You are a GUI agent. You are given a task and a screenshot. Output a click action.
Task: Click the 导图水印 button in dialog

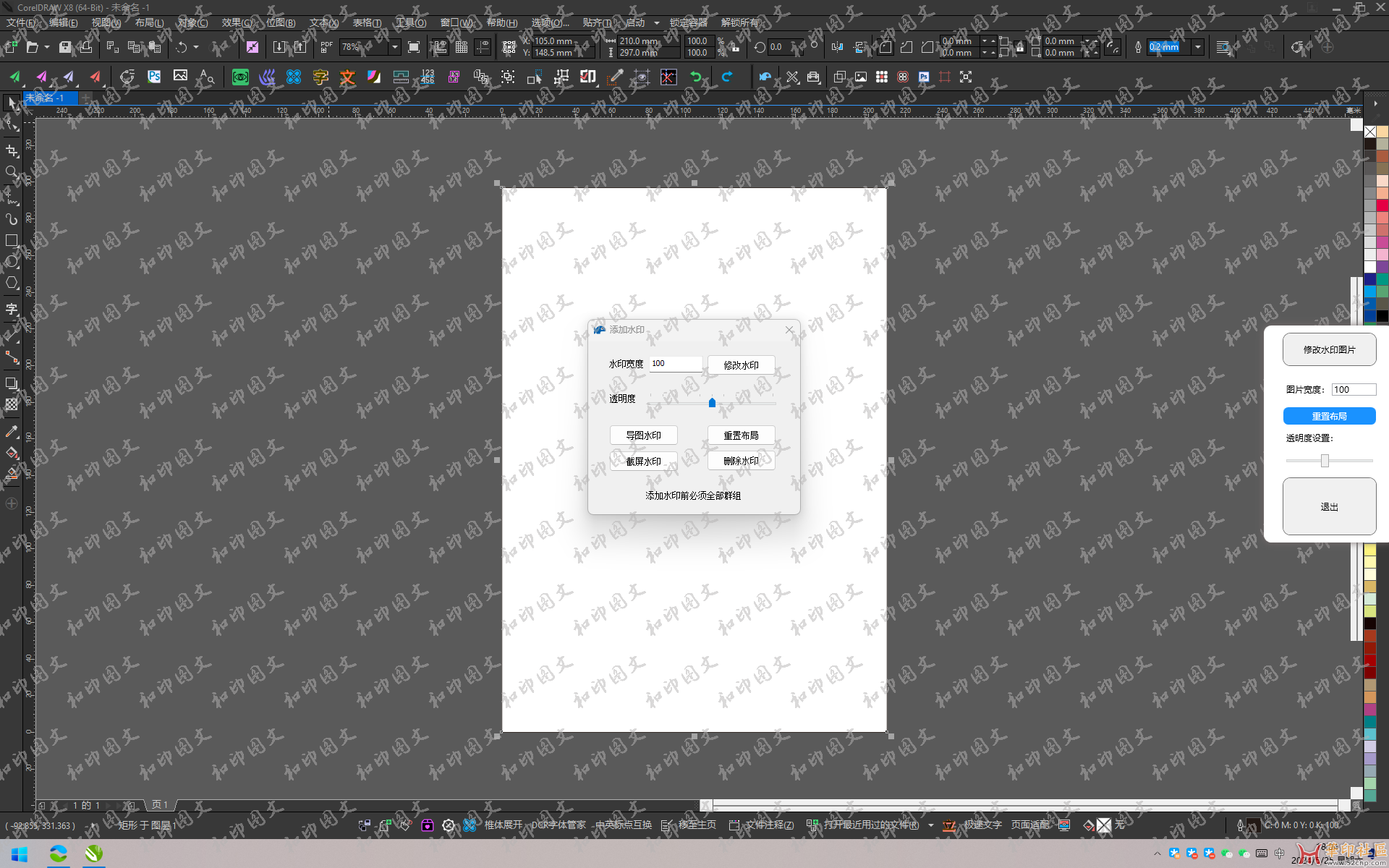click(x=643, y=435)
